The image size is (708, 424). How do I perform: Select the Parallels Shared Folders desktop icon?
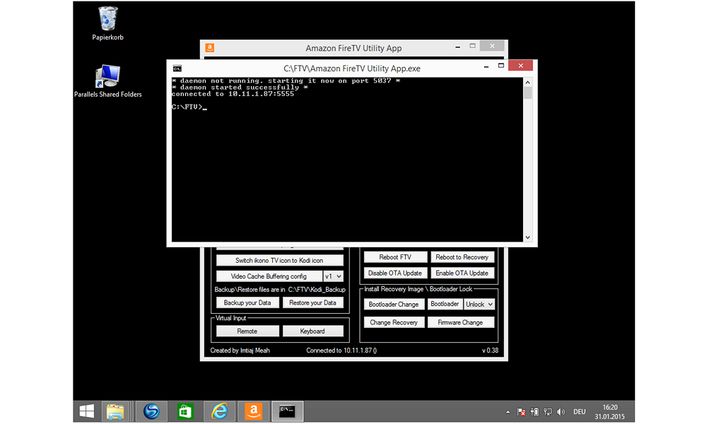(107, 81)
